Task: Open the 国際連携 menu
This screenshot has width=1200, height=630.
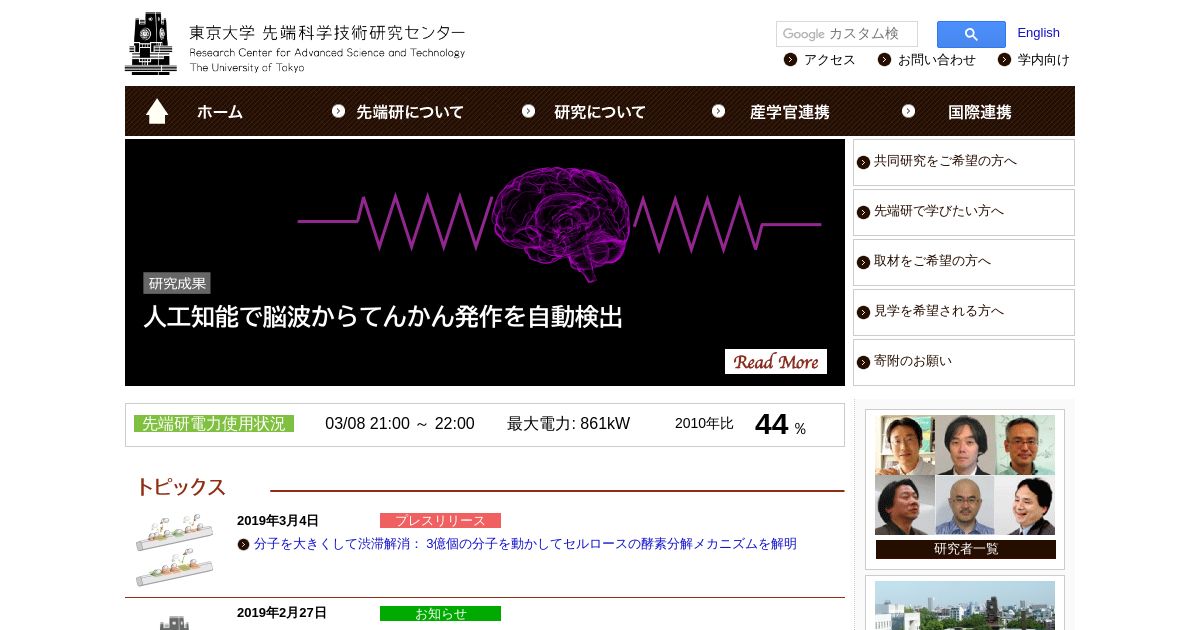Action: [980, 112]
